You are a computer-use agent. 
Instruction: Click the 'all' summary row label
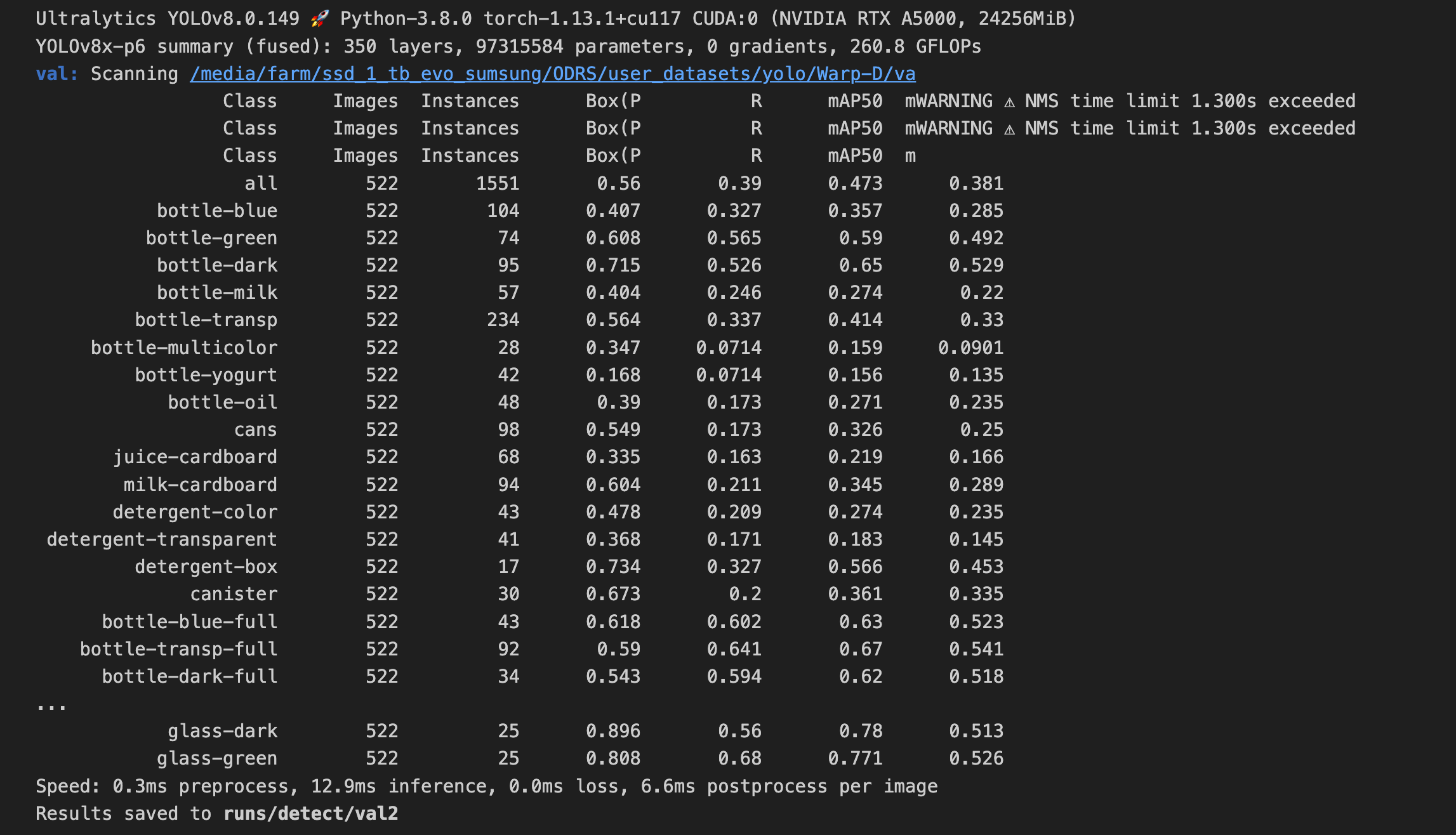click(261, 184)
